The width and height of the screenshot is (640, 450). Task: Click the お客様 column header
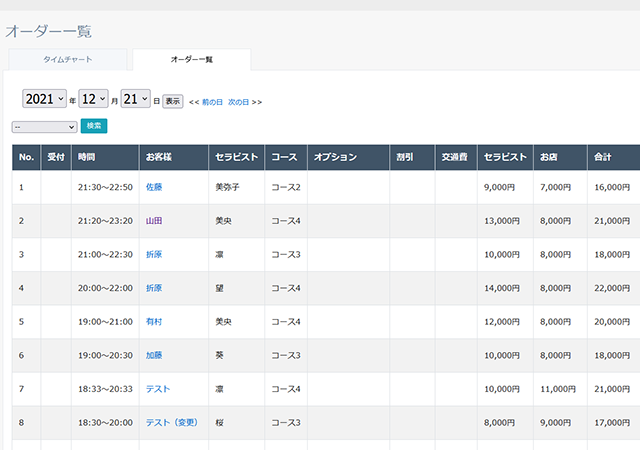pos(174,157)
